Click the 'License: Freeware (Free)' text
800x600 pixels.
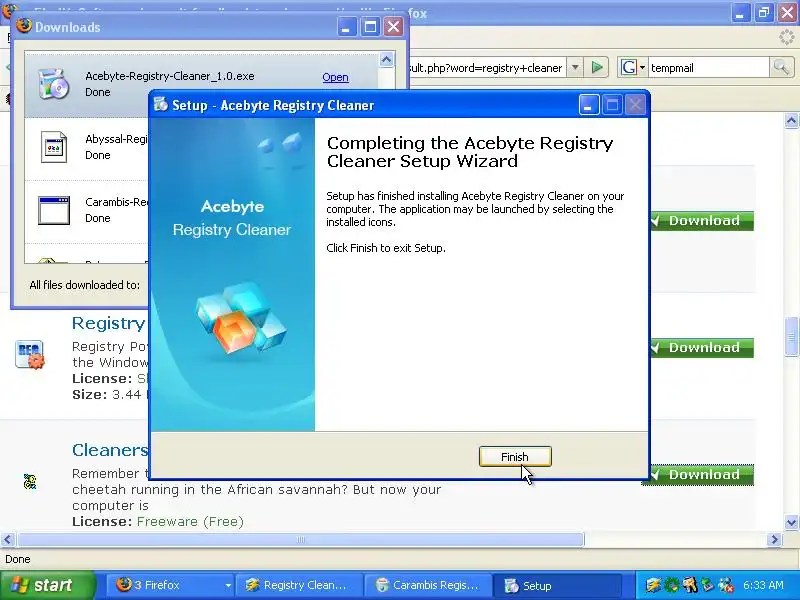[x=158, y=521]
